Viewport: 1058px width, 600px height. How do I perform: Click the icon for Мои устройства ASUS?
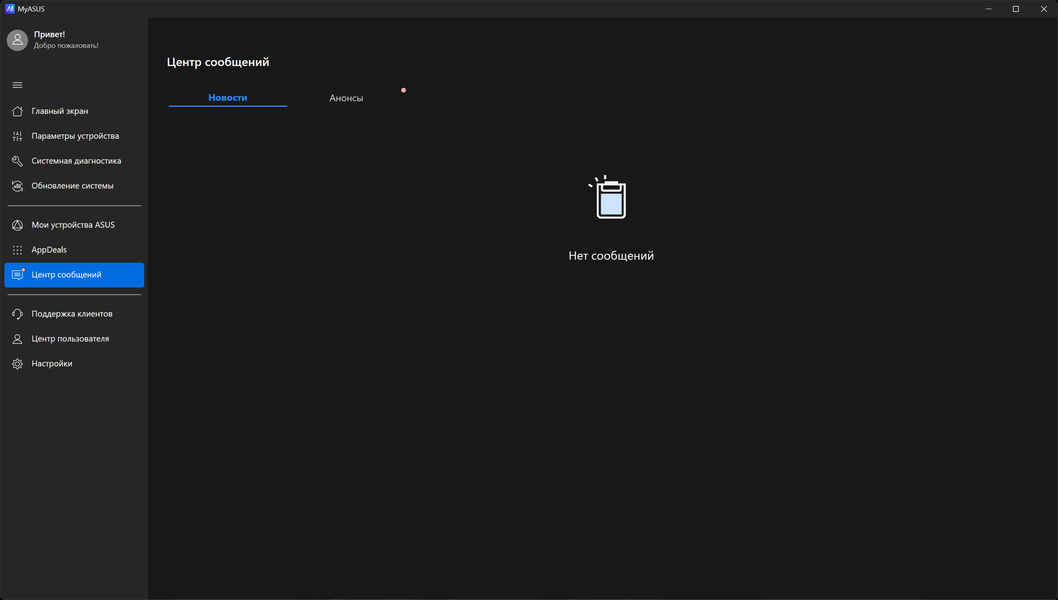(18, 225)
